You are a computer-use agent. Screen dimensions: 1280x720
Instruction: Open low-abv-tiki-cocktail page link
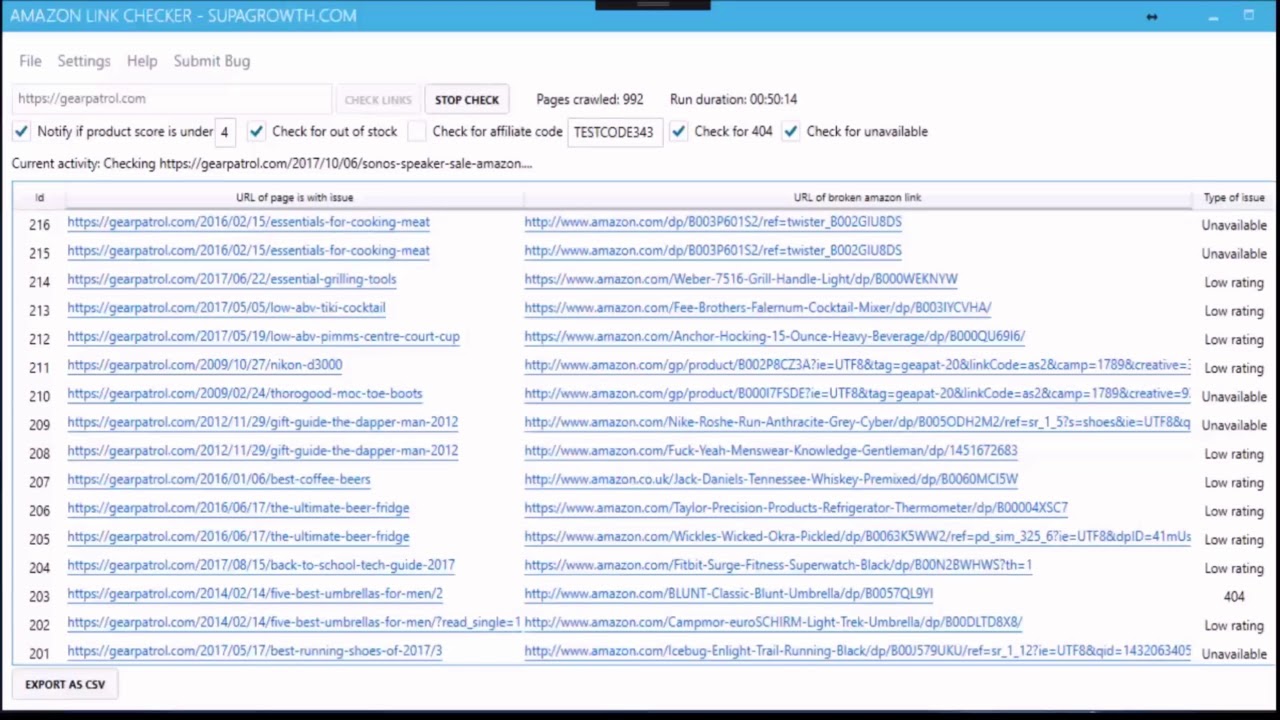[x=226, y=308]
